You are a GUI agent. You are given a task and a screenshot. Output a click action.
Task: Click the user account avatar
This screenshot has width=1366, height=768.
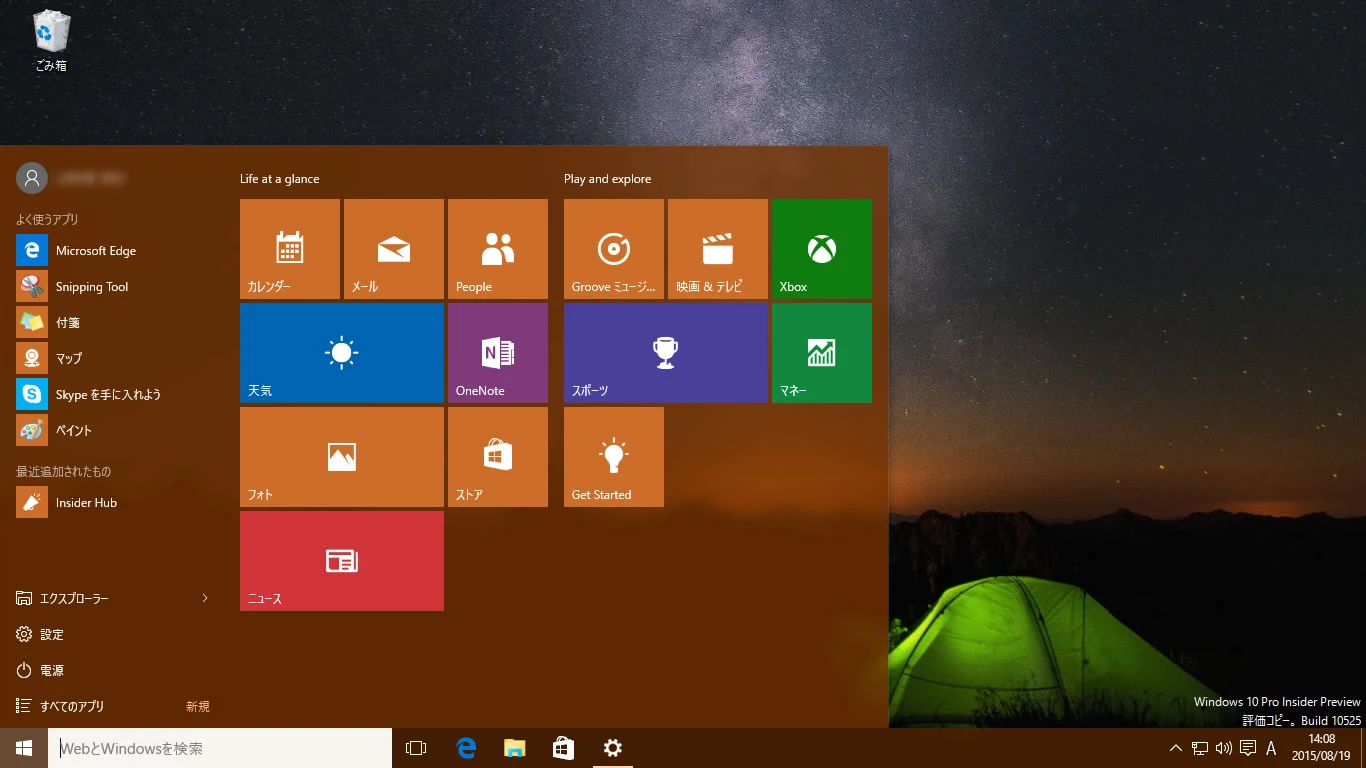click(x=32, y=178)
